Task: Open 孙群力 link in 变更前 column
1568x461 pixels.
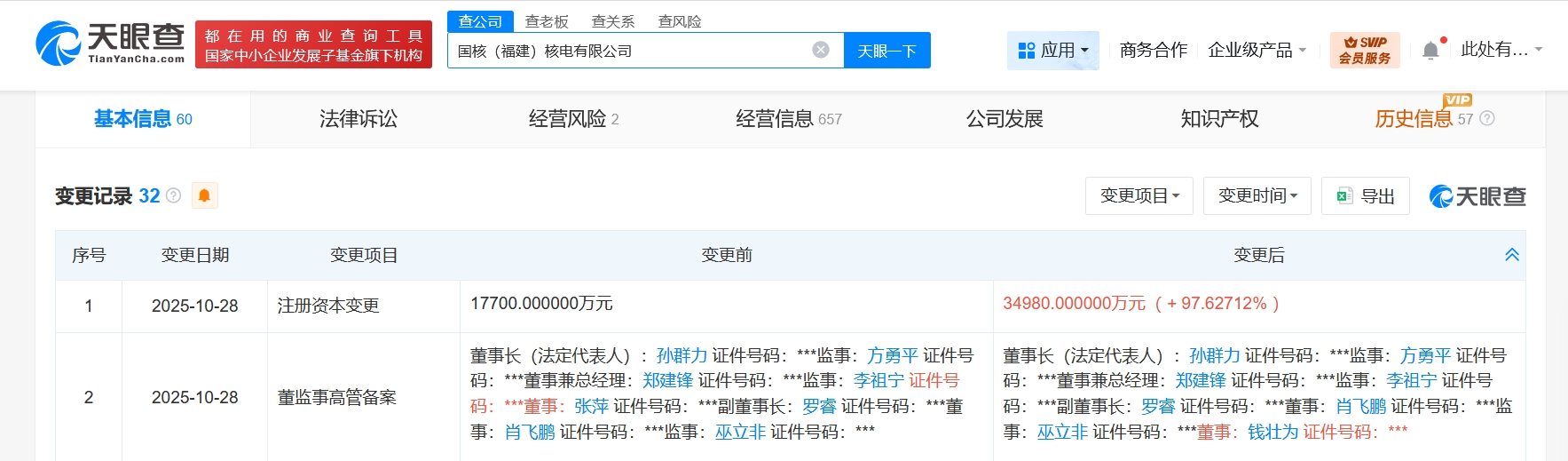Action: click(x=682, y=355)
